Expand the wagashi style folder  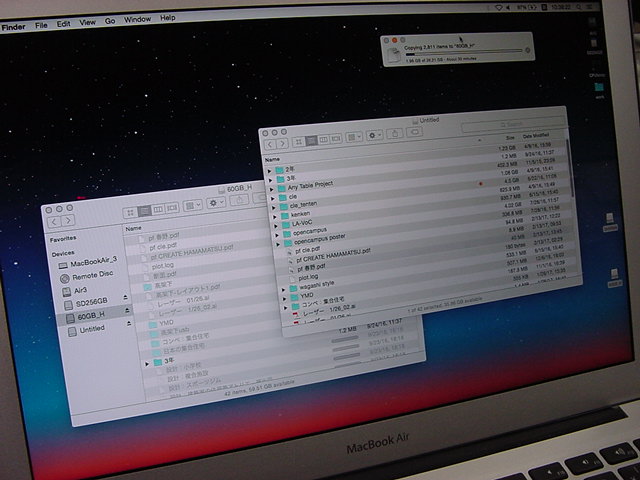(x=284, y=289)
